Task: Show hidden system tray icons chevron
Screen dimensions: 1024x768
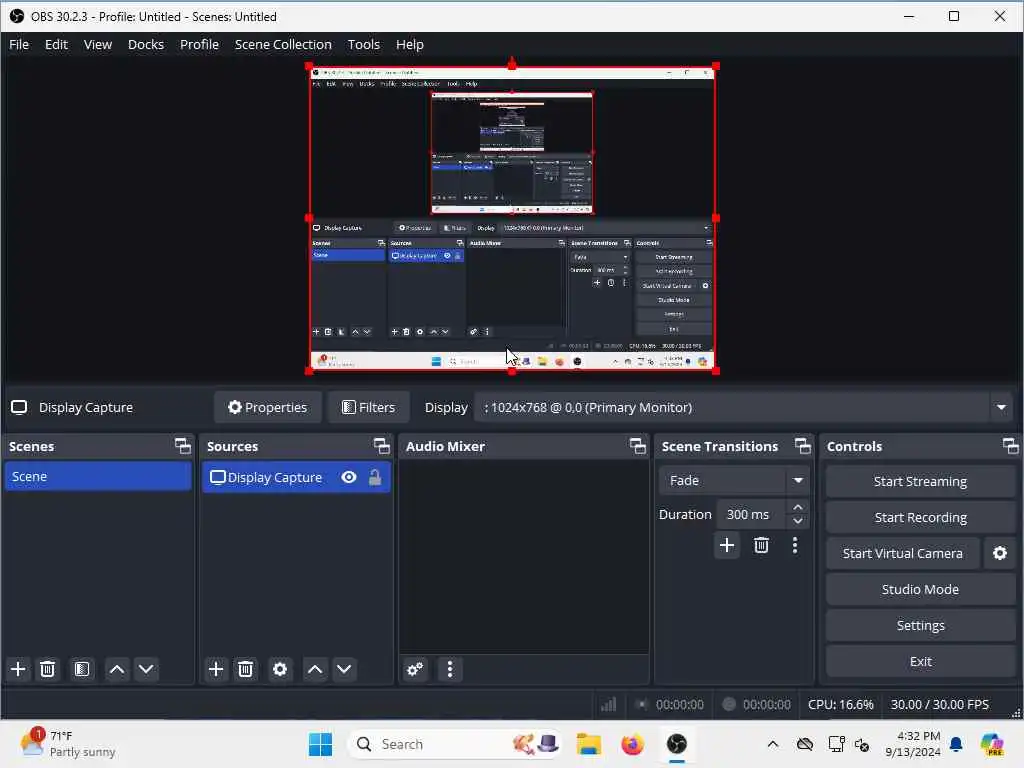Action: point(773,744)
